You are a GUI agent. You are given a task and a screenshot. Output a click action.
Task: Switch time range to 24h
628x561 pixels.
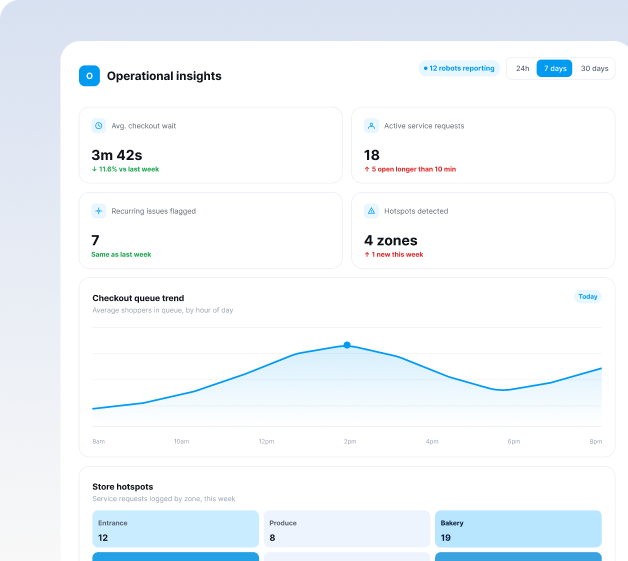click(x=522, y=68)
